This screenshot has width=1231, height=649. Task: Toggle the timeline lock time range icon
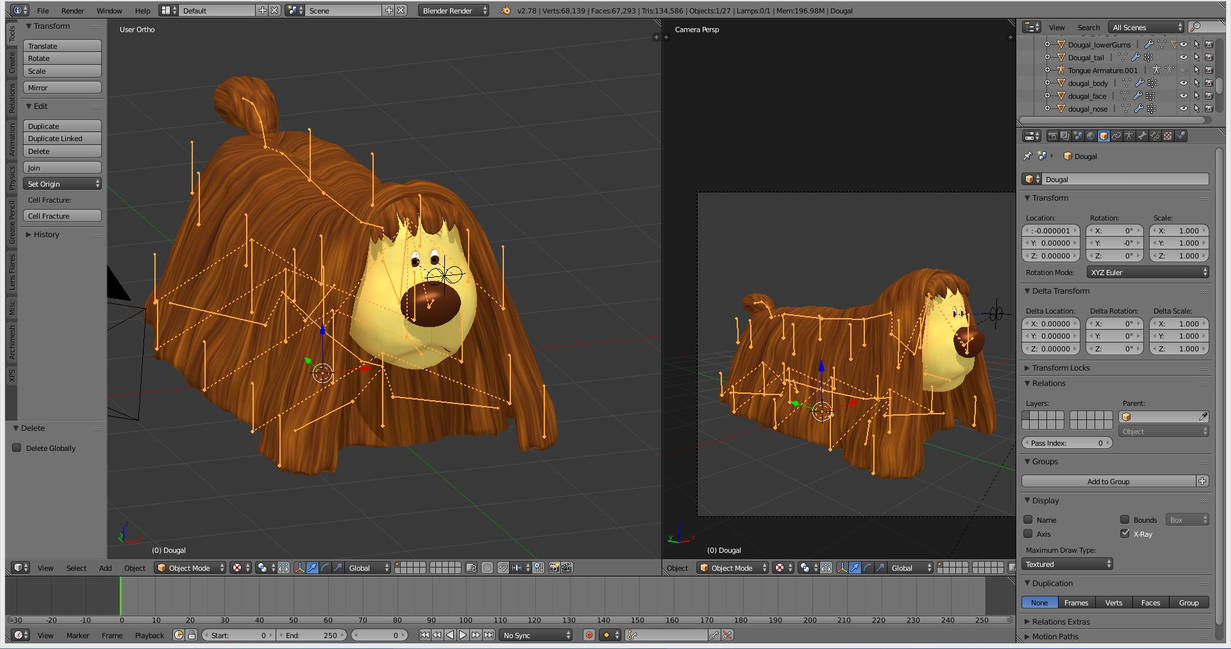[x=192, y=635]
